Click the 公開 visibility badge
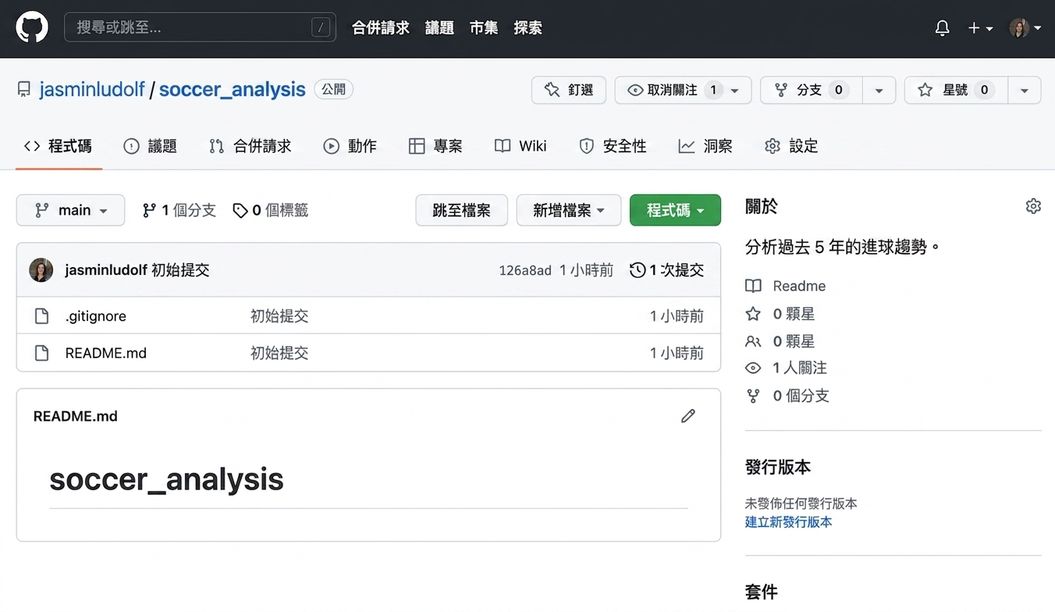This screenshot has height=612, width=1055. (334, 89)
